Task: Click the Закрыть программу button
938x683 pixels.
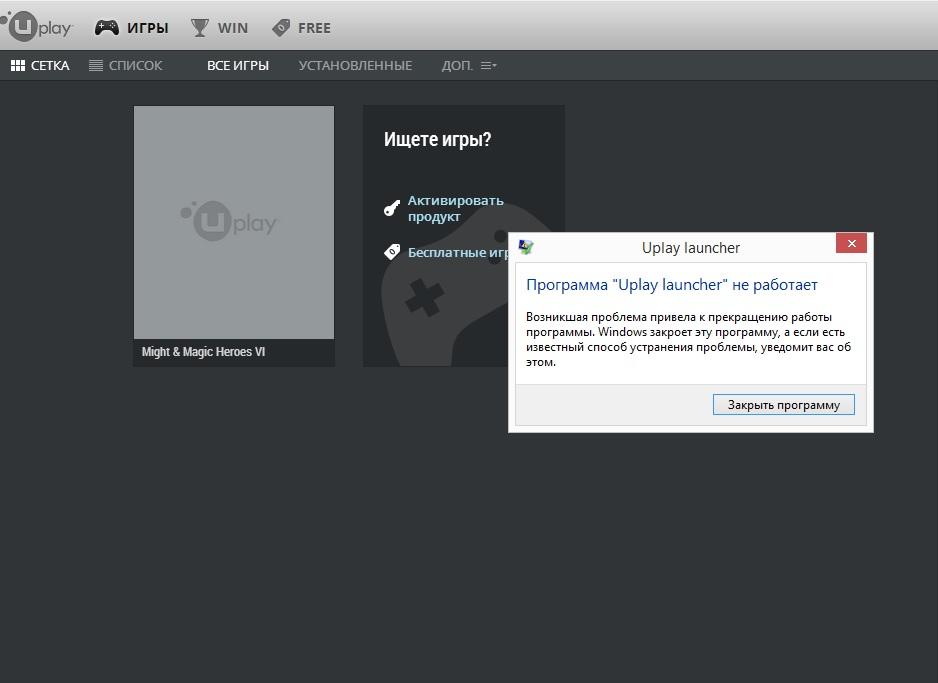Action: click(784, 405)
